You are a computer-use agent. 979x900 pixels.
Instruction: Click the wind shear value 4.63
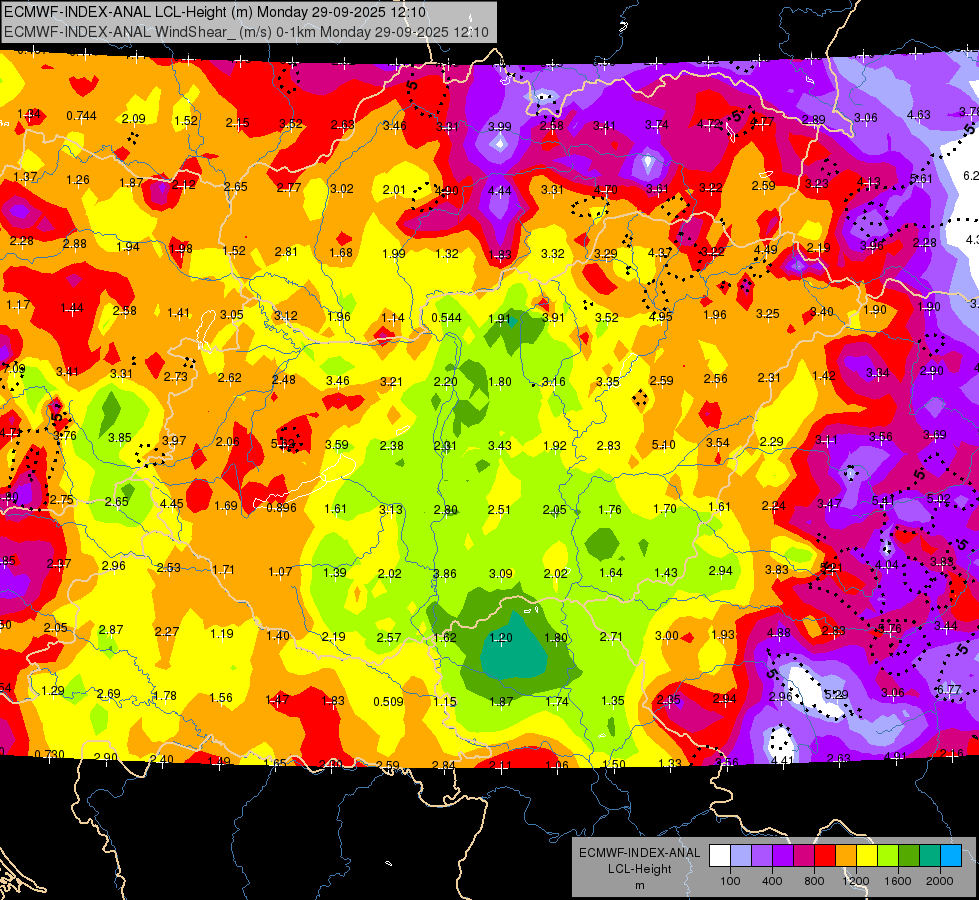[918, 115]
